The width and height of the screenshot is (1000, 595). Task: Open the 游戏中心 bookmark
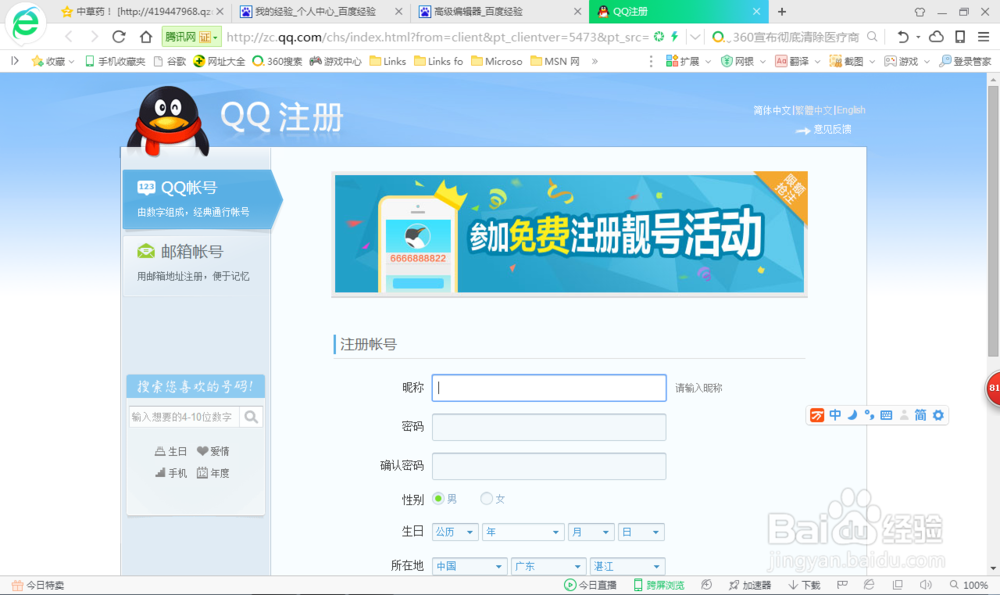click(x=335, y=61)
